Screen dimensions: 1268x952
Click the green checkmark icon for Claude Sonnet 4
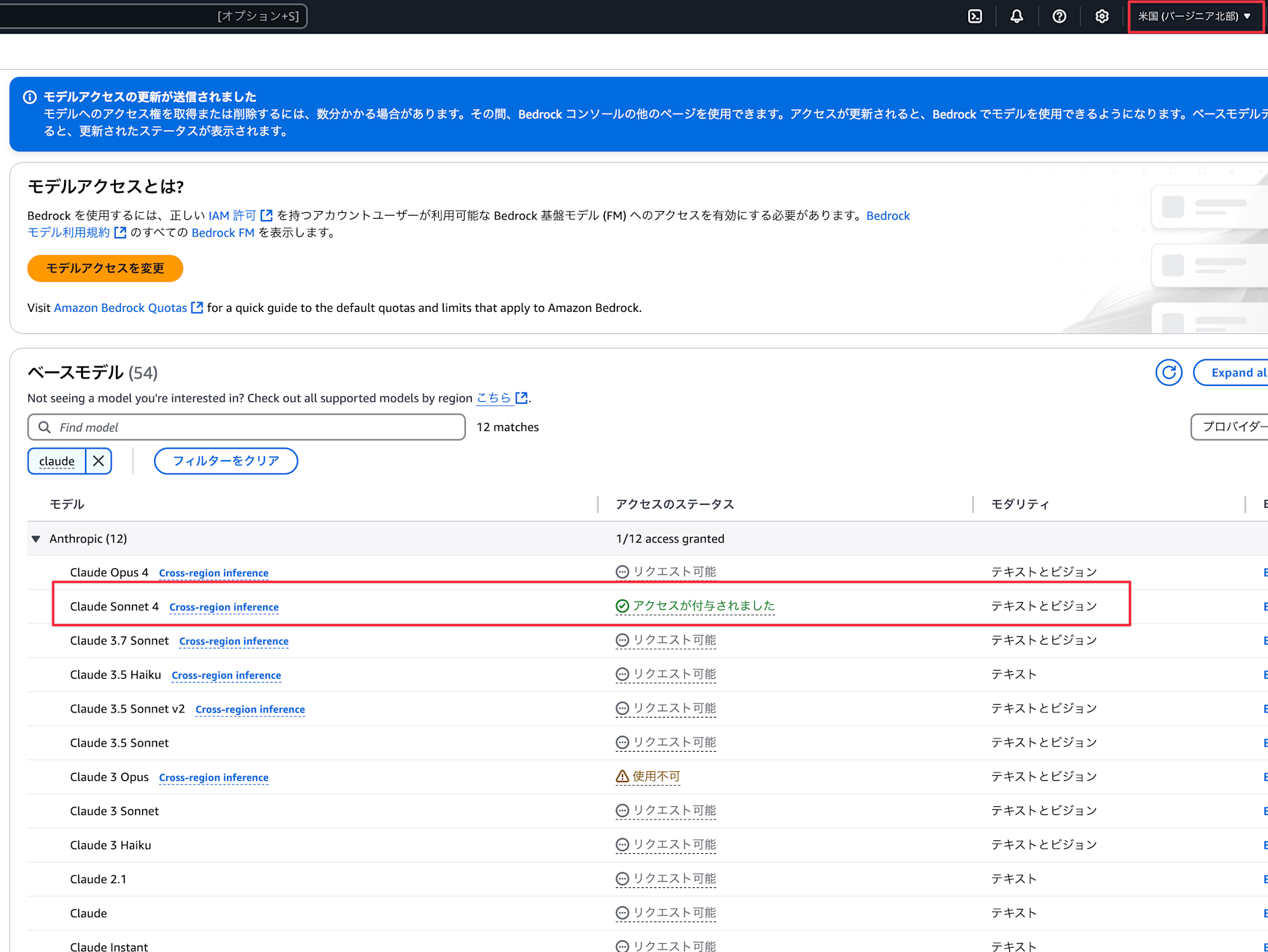(x=623, y=607)
